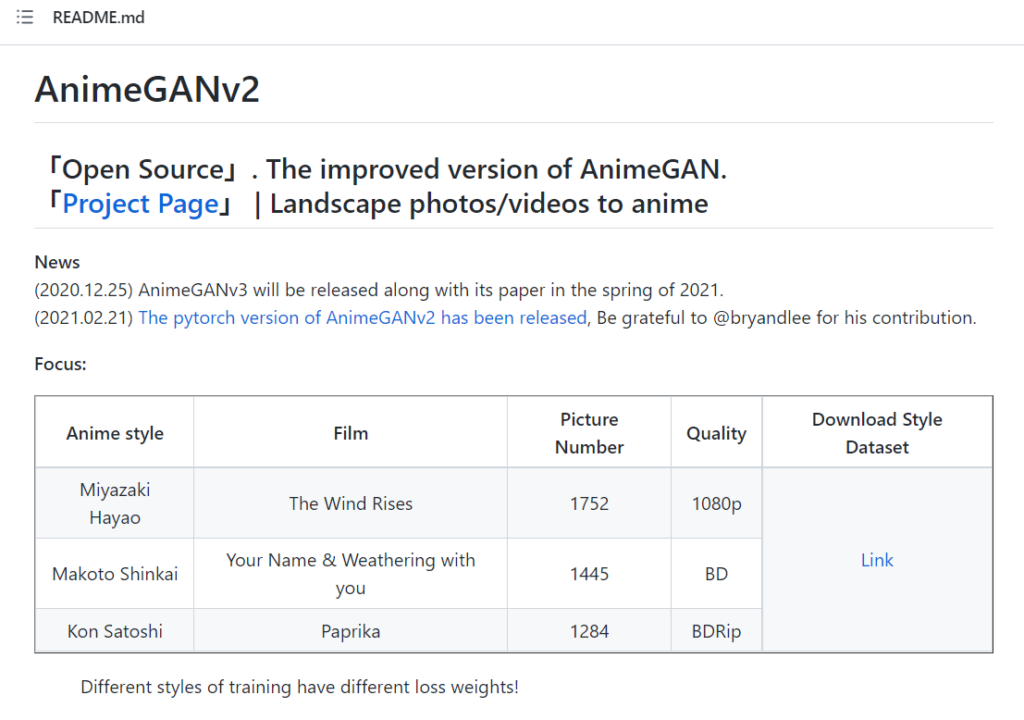Viewport: 1024px width, 720px height.
Task: Select the BDRip quality cell
Action: pos(716,630)
